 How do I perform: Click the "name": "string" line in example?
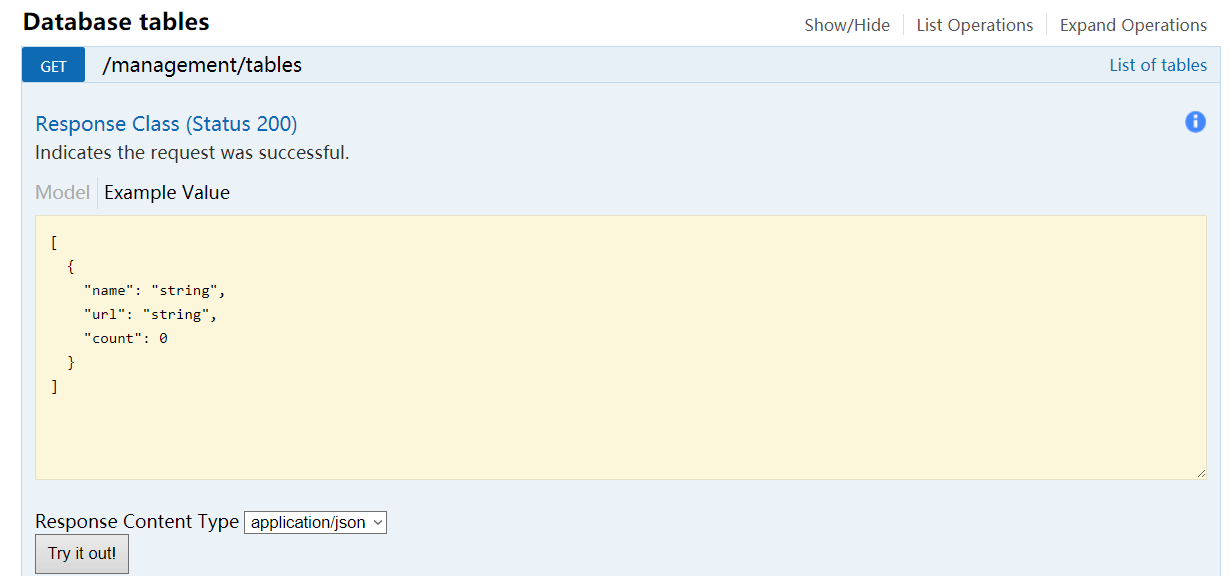tap(155, 290)
